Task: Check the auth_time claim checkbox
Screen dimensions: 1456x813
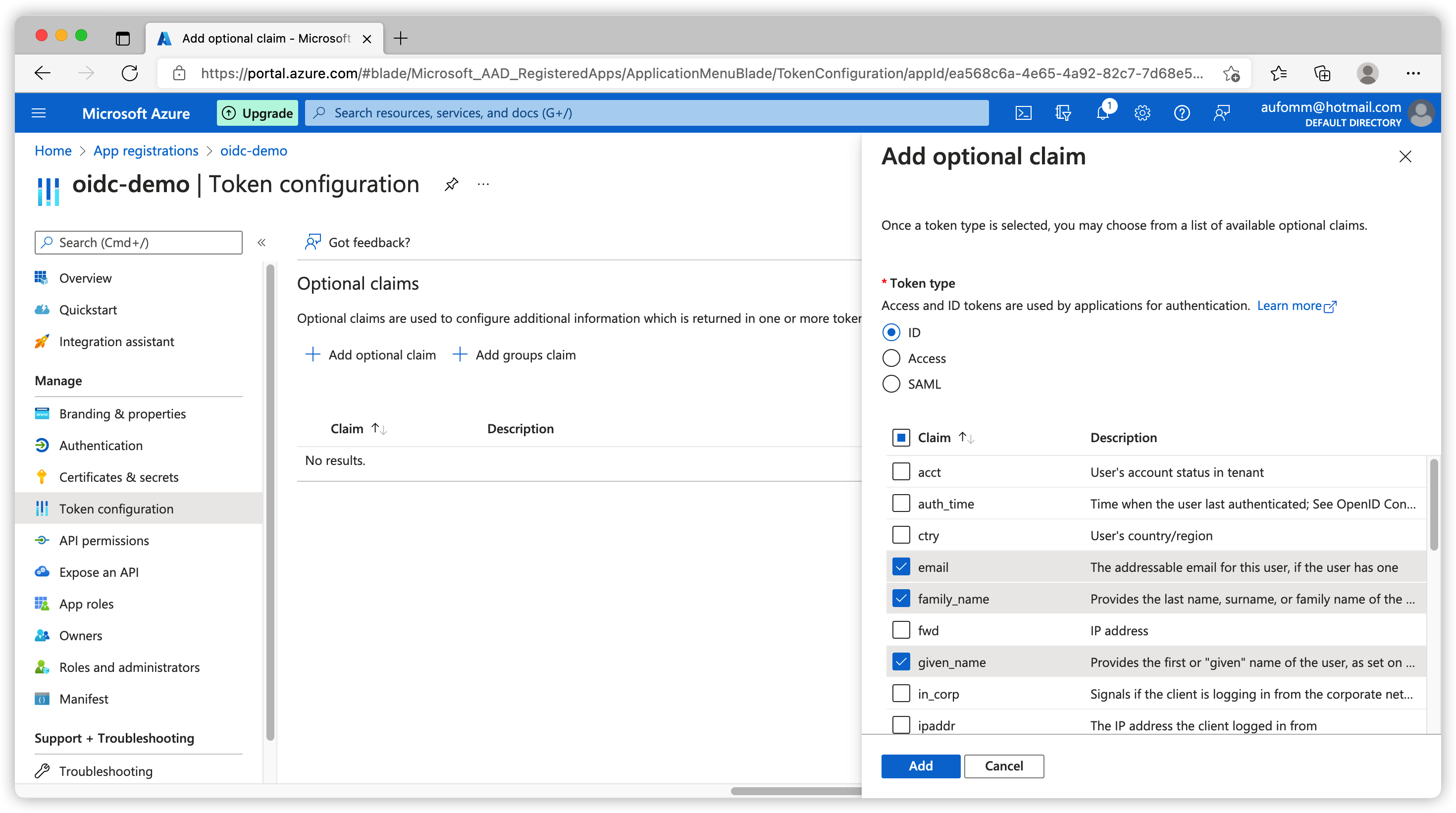Action: pos(901,504)
